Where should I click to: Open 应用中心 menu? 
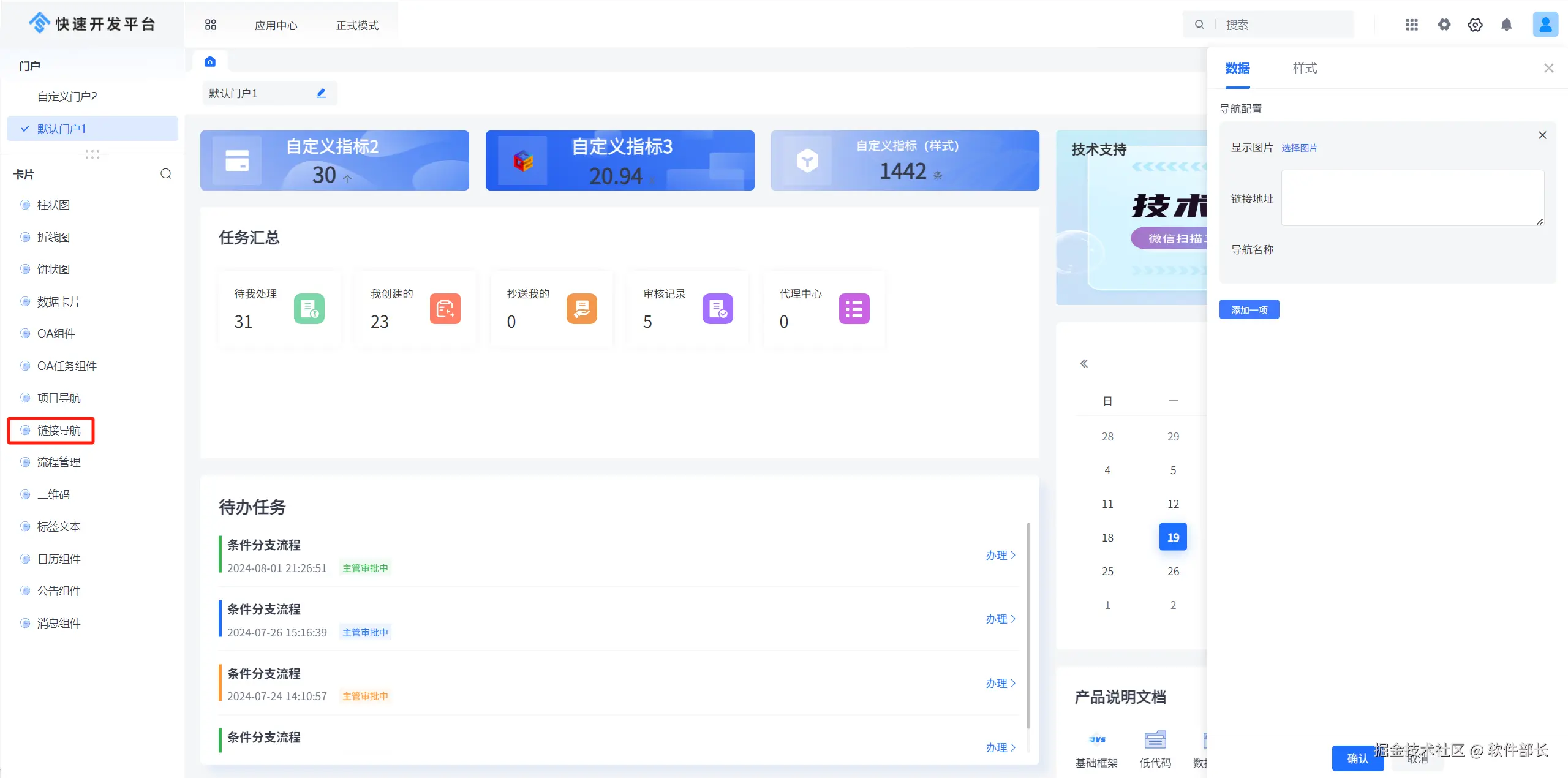[x=276, y=25]
